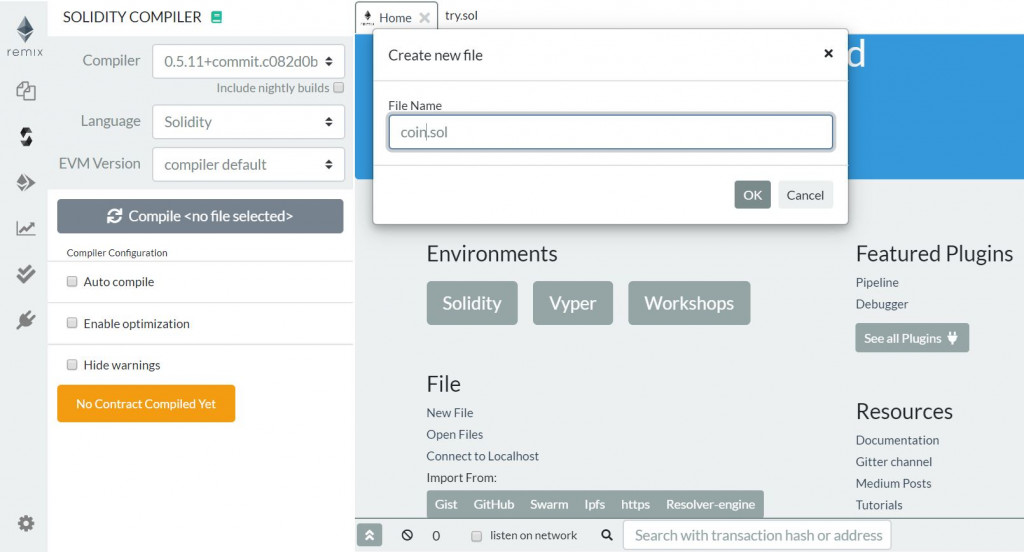The height and width of the screenshot is (552, 1024).
Task: Click the Compile <no file selected> button
Action: (200, 216)
